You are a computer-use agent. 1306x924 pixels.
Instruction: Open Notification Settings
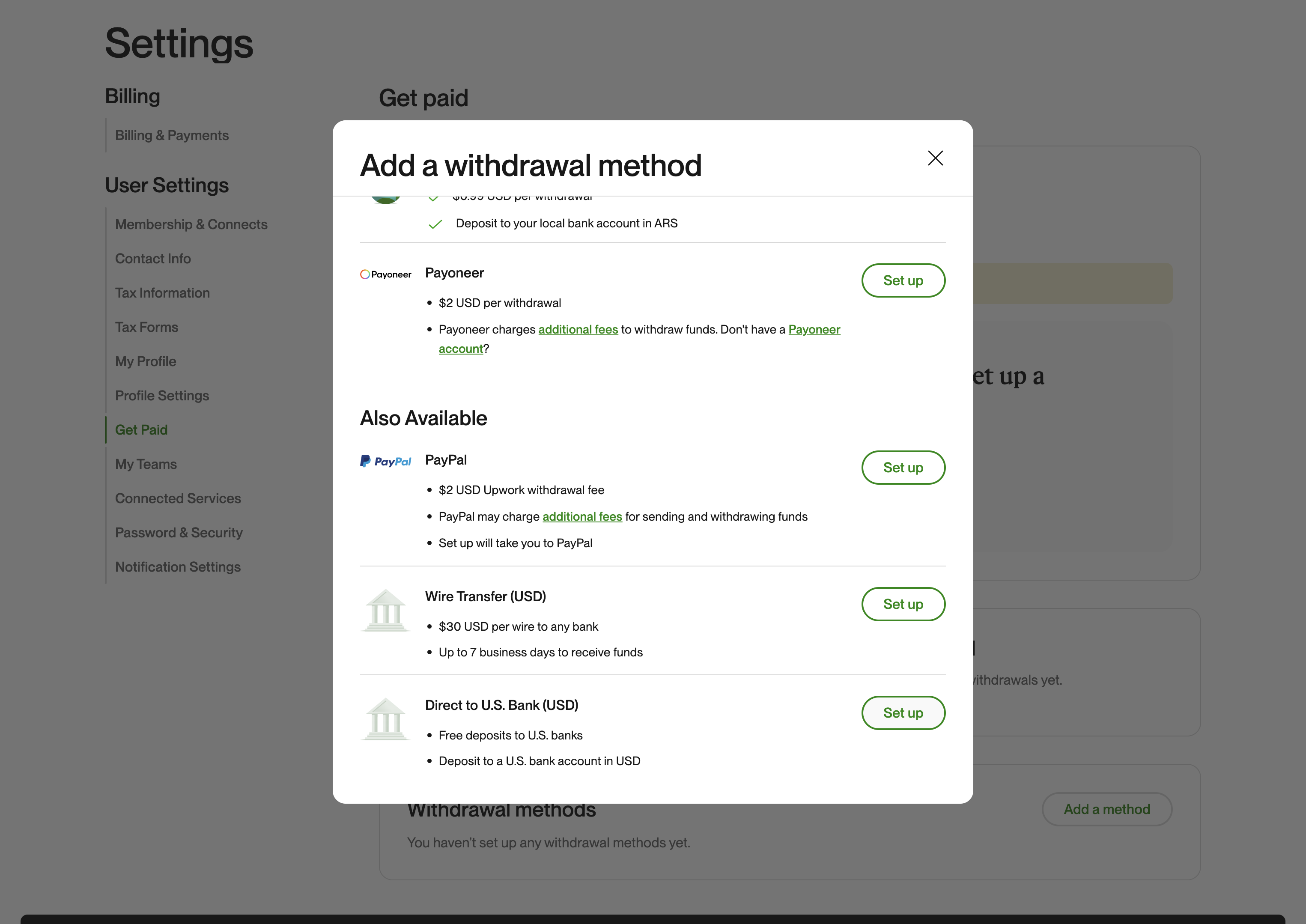pyautogui.click(x=178, y=567)
